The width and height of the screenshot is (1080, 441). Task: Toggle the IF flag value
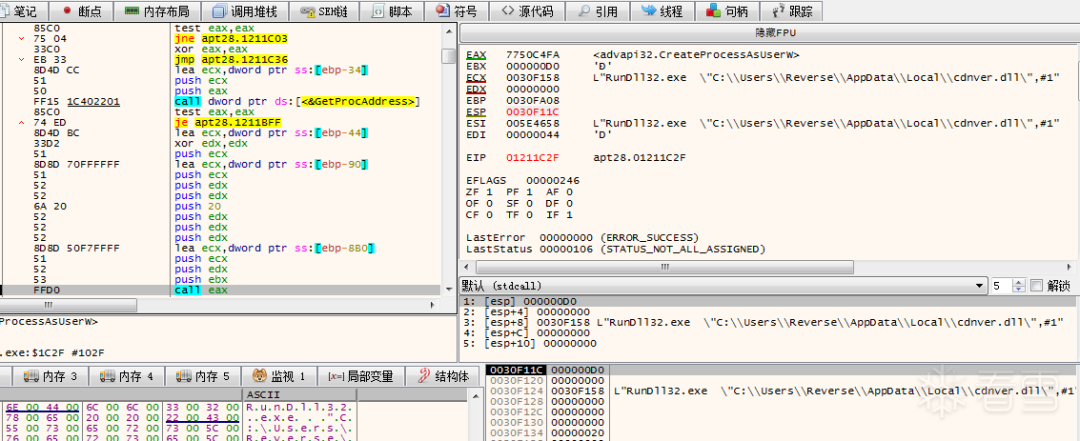tap(568, 214)
